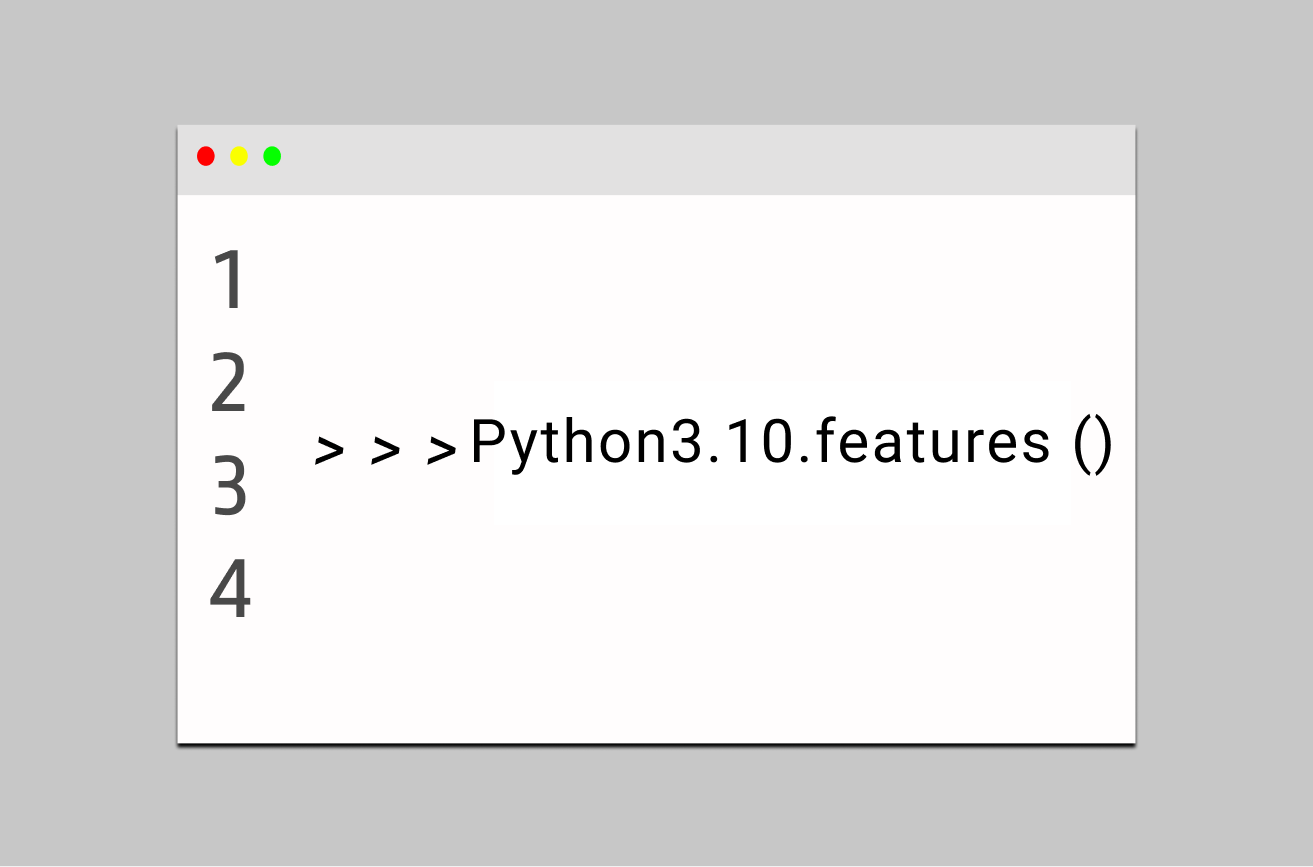Click blank editor area below line 4
The width and height of the screenshot is (1313, 867).
(x=650, y=690)
